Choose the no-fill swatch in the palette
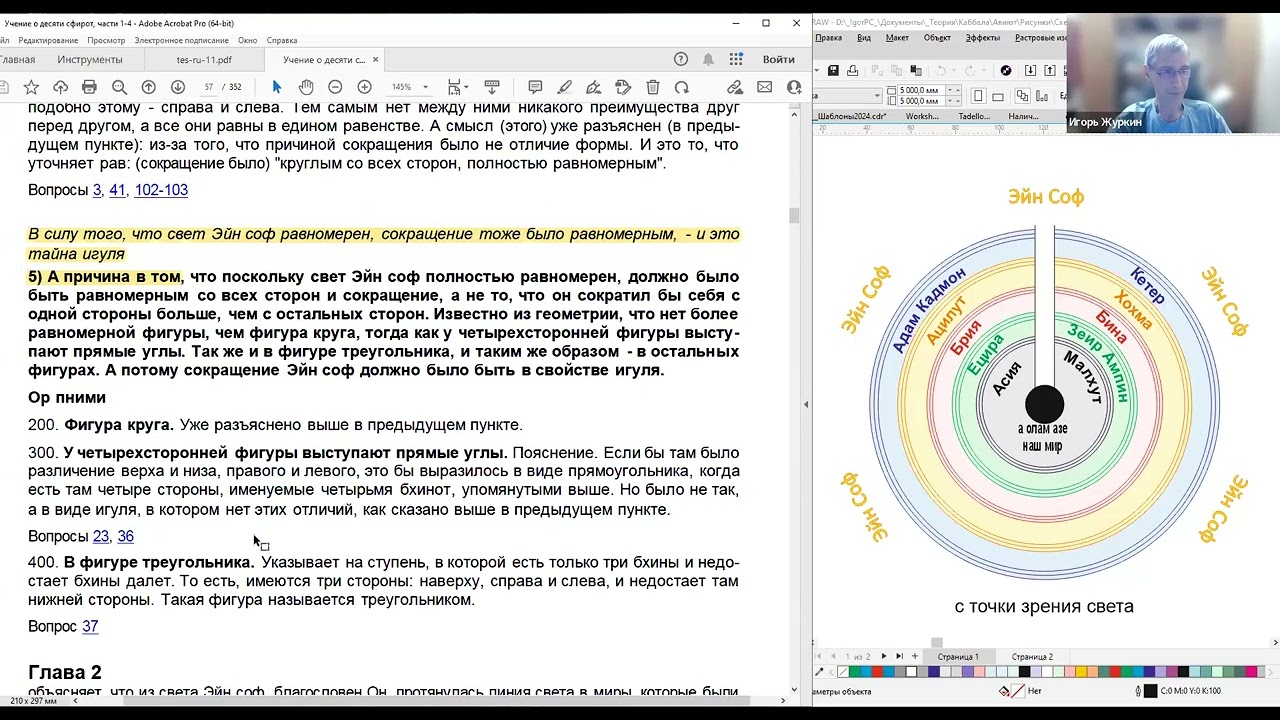This screenshot has height=720, width=1280. point(842,672)
